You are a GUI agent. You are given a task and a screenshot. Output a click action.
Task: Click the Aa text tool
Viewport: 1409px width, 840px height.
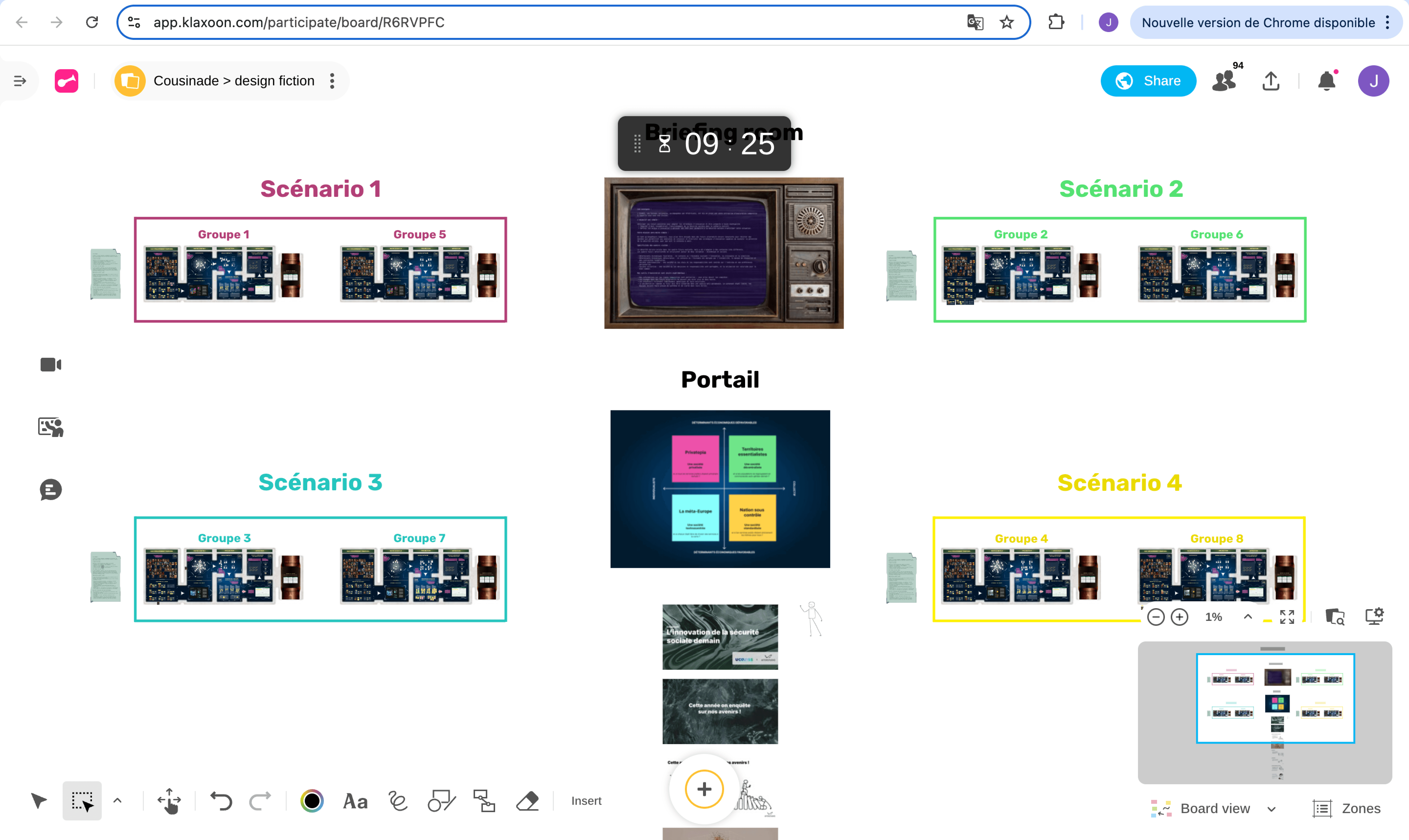[355, 800]
